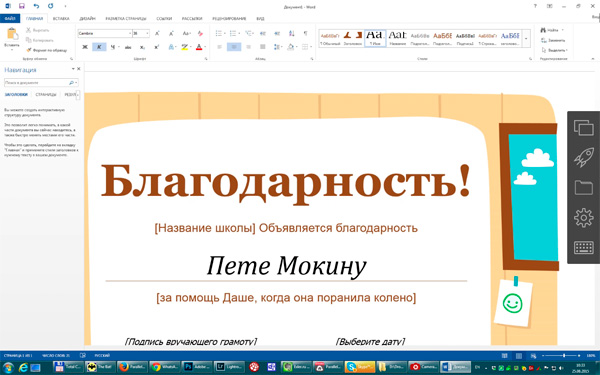Toggle strikethrough (abc) formatting
The image size is (600, 375).
tap(128, 47)
